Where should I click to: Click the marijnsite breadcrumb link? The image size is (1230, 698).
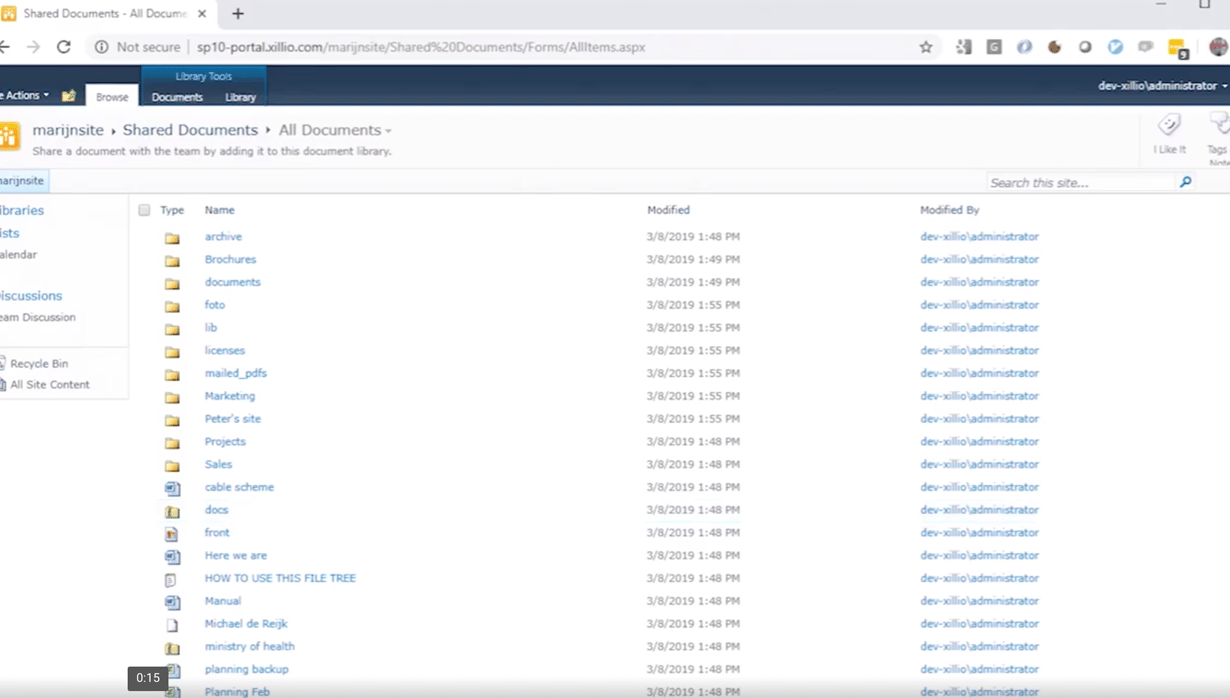pyautogui.click(x=68, y=130)
